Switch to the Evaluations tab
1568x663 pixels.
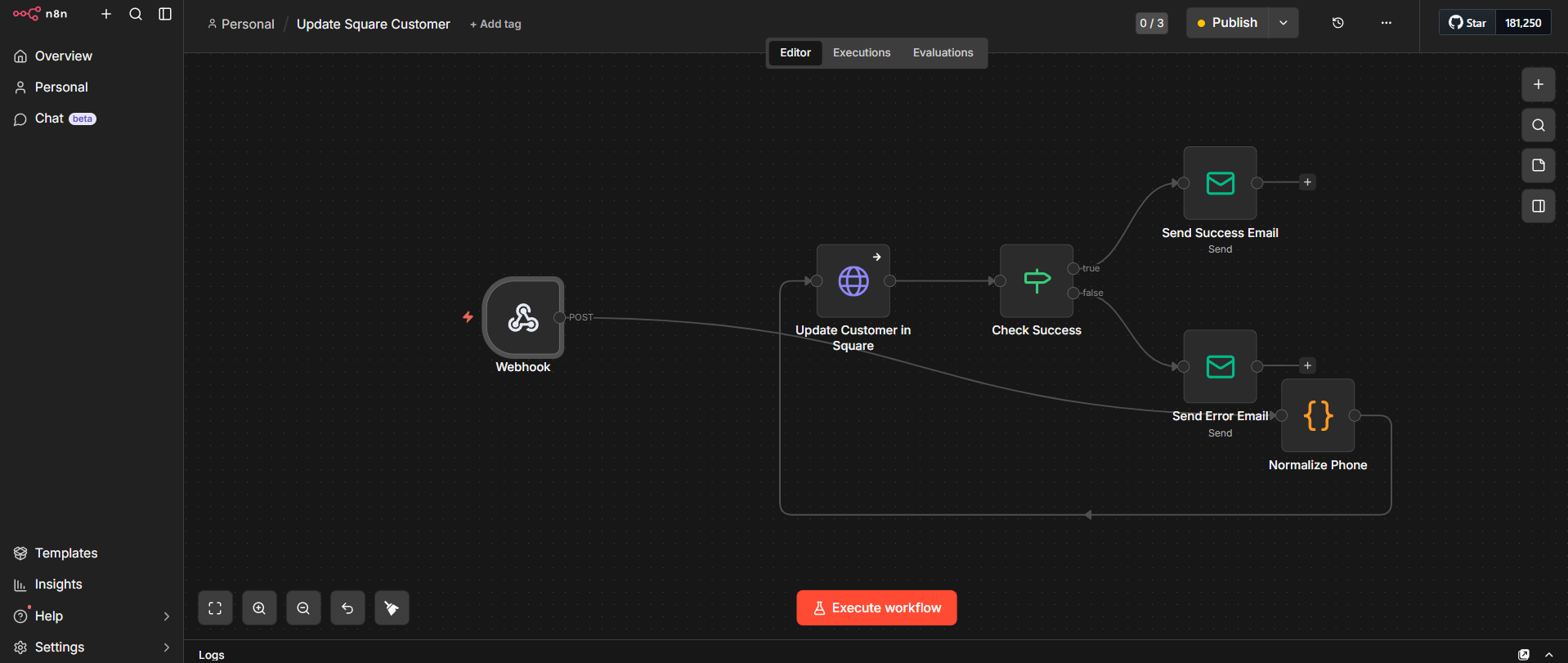[943, 52]
